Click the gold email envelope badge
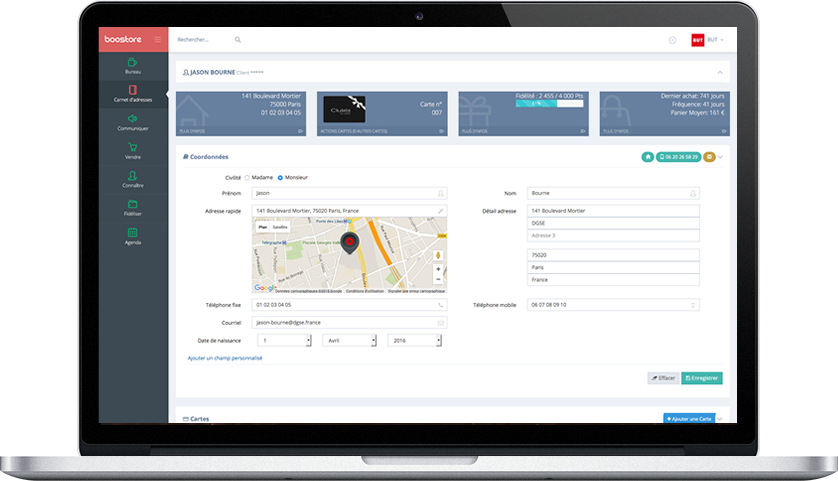Image resolution: width=838 pixels, height=481 pixels. pos(709,157)
